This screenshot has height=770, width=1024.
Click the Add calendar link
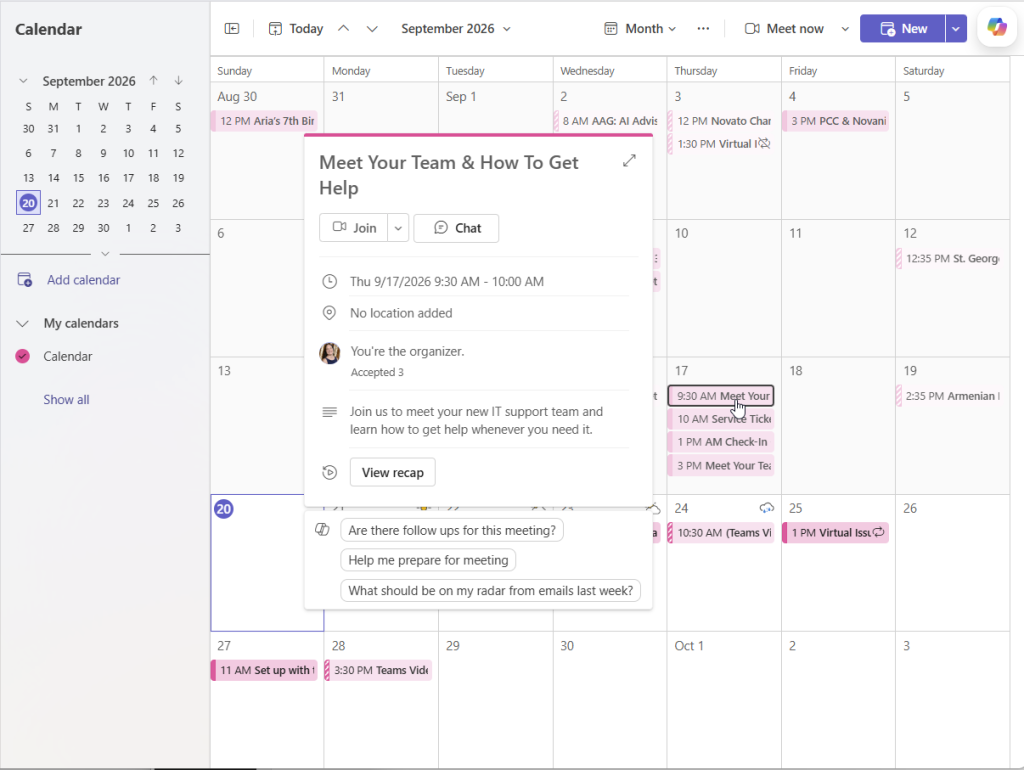83,280
